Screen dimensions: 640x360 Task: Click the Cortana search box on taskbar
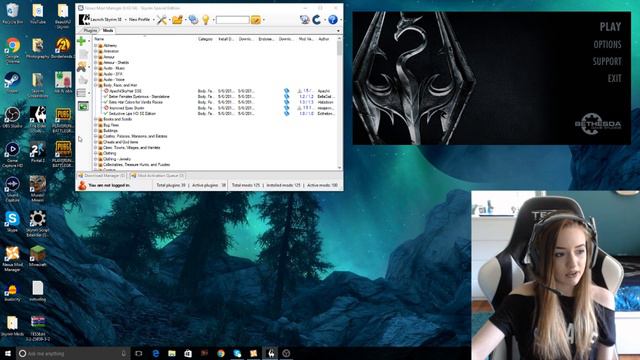point(73,353)
